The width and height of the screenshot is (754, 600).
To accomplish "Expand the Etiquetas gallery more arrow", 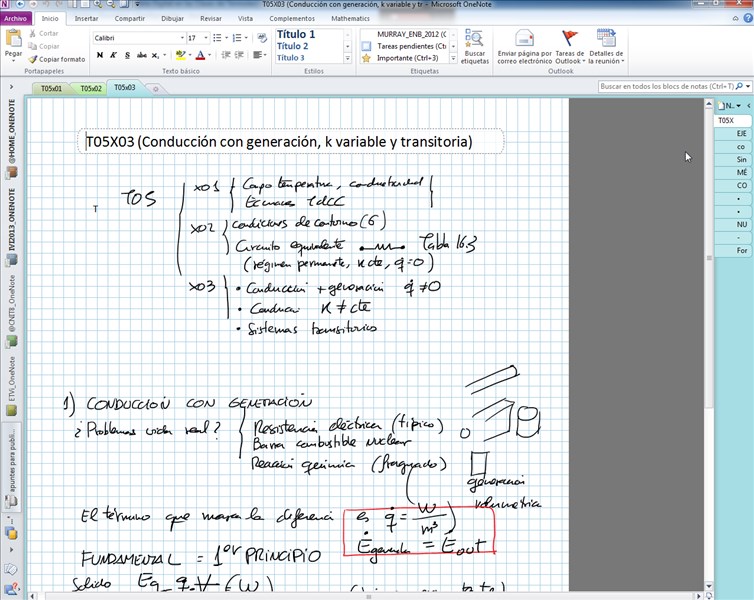I will [x=453, y=58].
